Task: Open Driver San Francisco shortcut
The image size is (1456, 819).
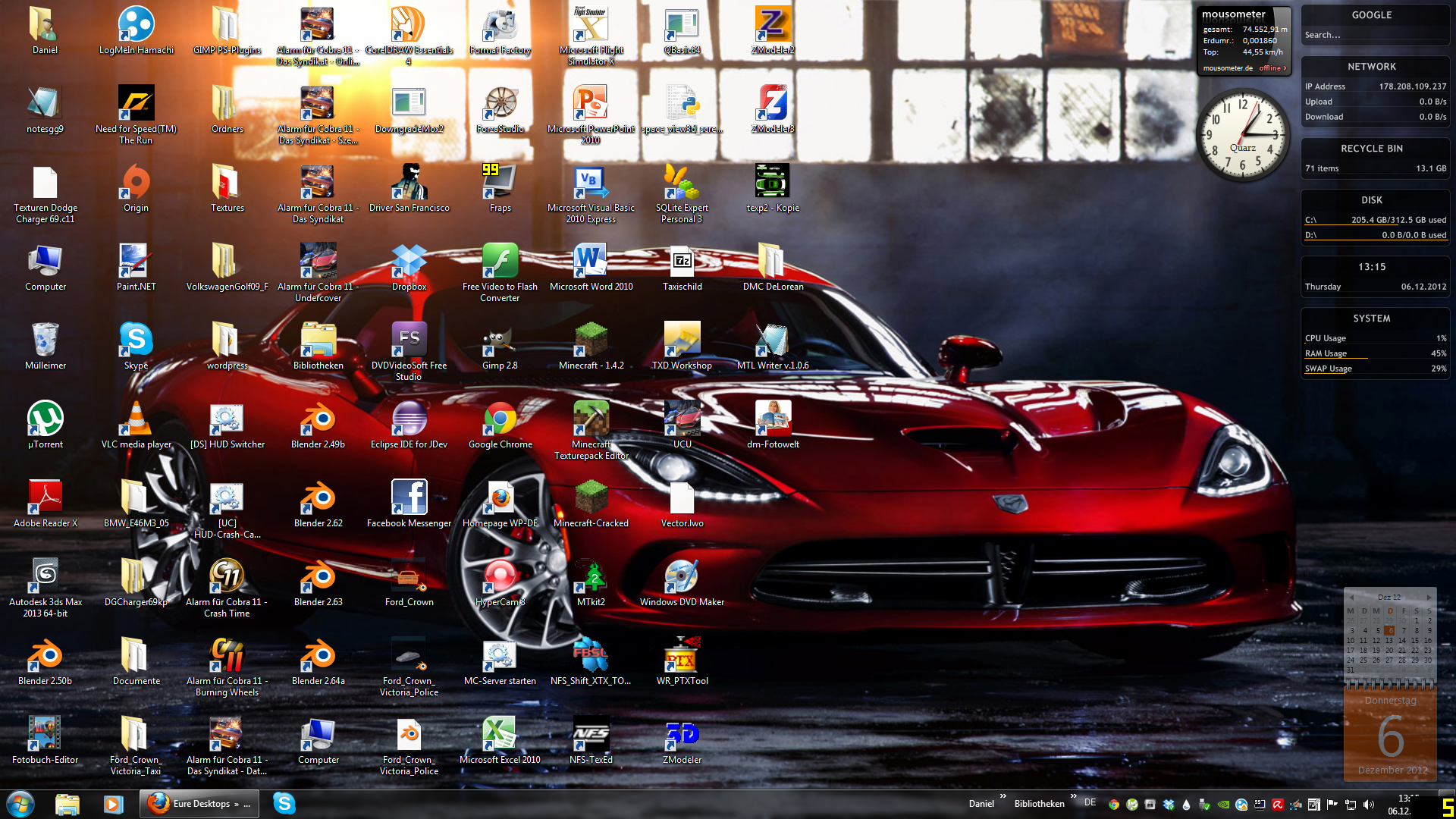Action: 409,188
